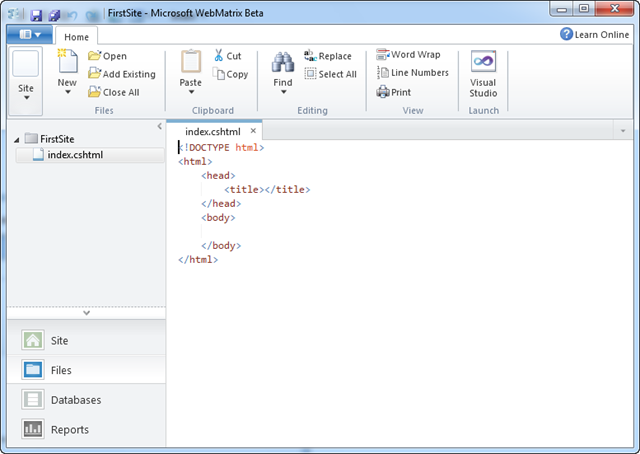Expand the Site button dropdown arrow
This screenshot has height=454, width=640.
27,98
